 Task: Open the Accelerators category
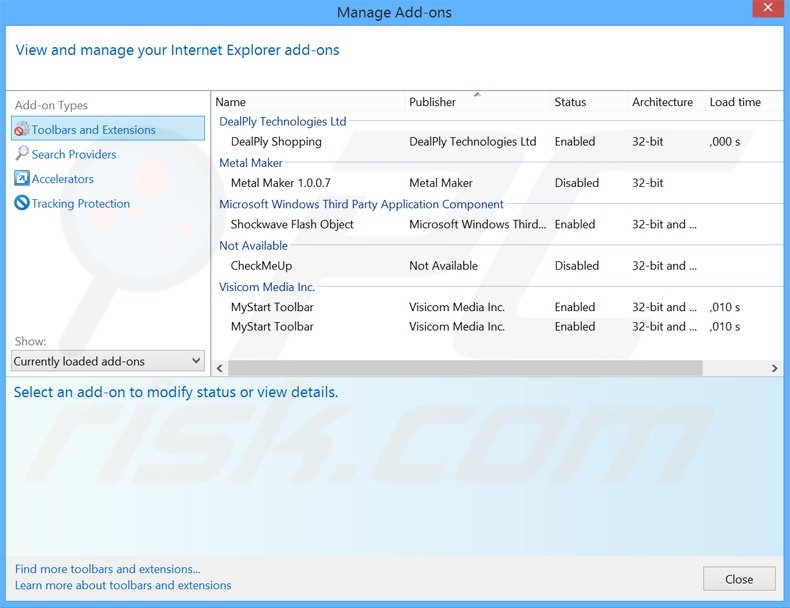point(62,179)
